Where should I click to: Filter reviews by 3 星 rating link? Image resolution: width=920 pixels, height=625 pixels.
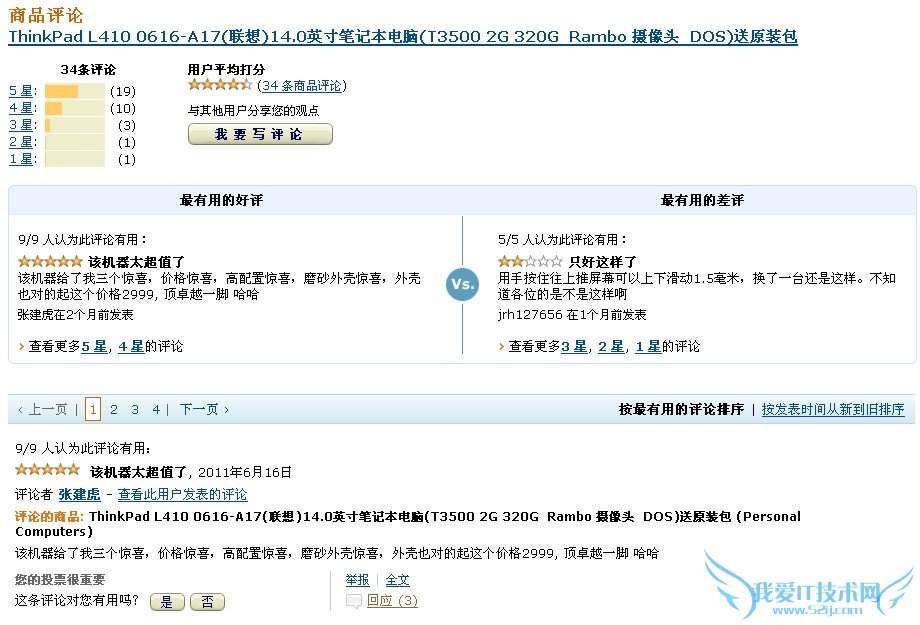click(21, 125)
